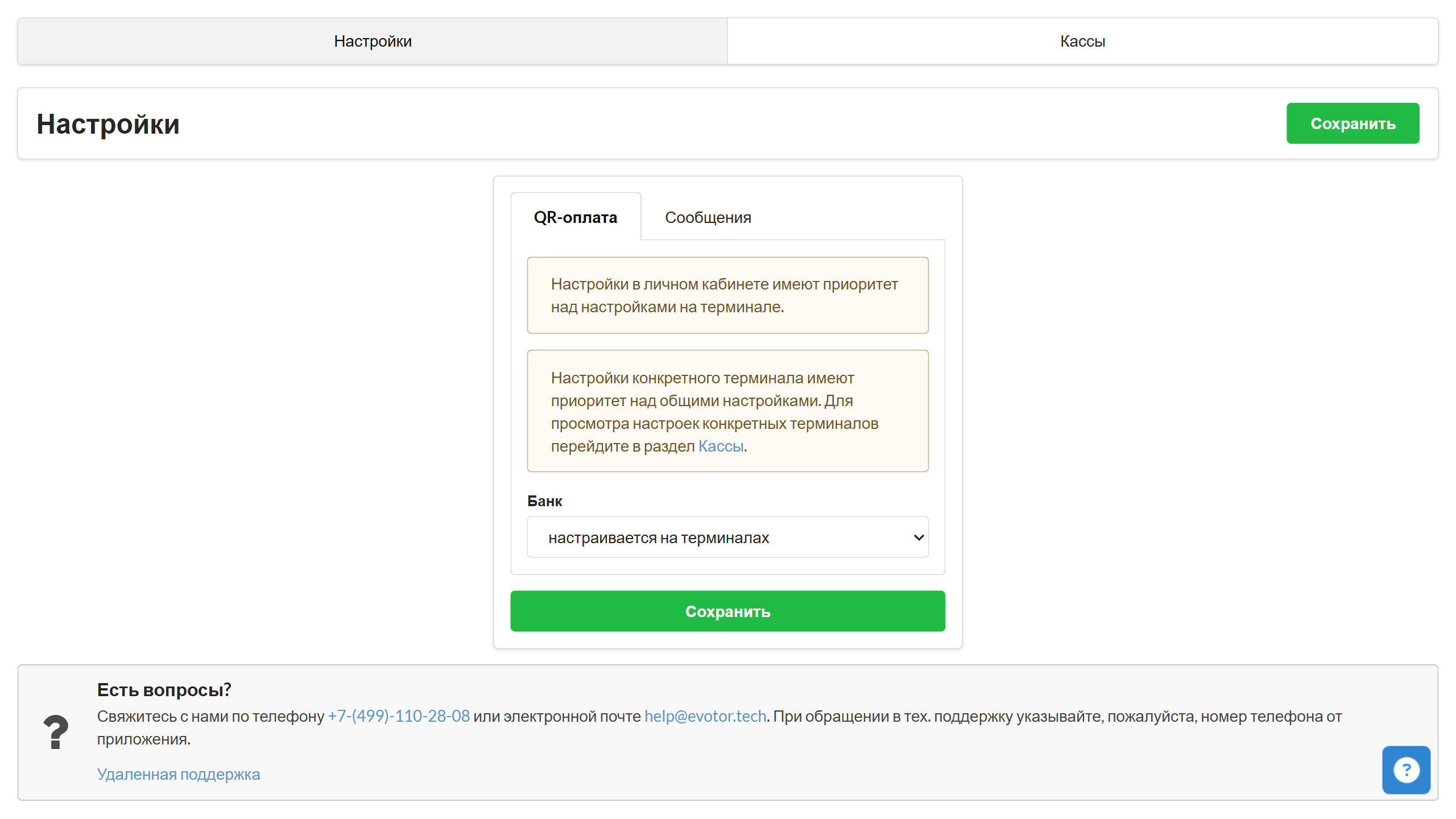
Task: Open the Сообщения tab
Action: [x=708, y=217]
